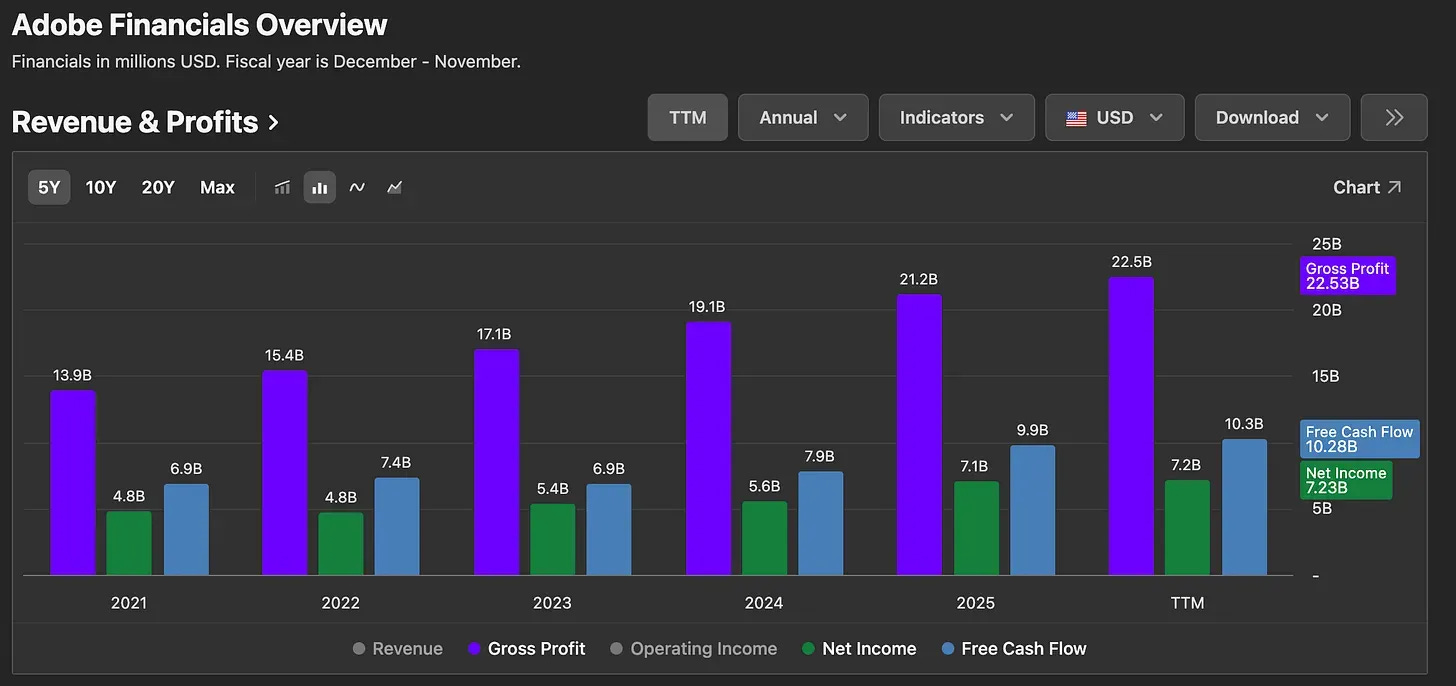
Task: Click the 2023 Gross Profit bar labeled 17.1B
Action: 497,462
